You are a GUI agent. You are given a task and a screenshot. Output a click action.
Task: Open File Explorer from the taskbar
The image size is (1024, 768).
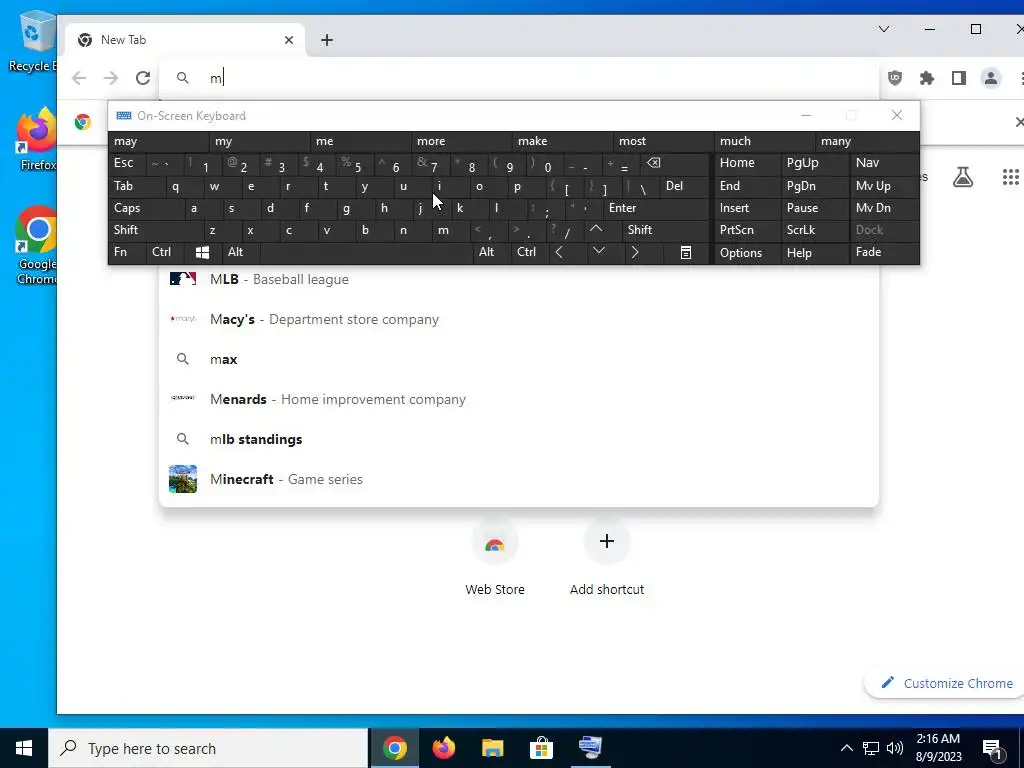coord(492,748)
